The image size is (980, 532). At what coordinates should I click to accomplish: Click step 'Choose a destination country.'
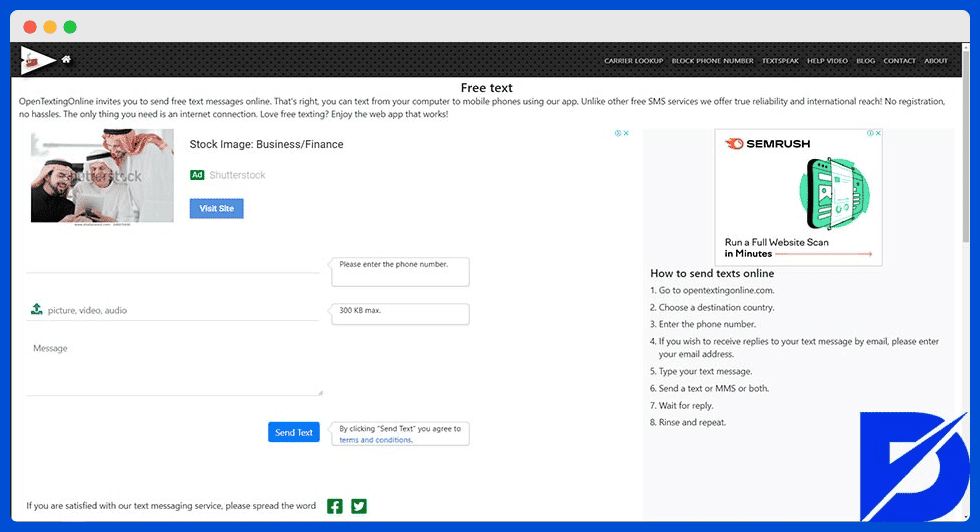pos(716,307)
